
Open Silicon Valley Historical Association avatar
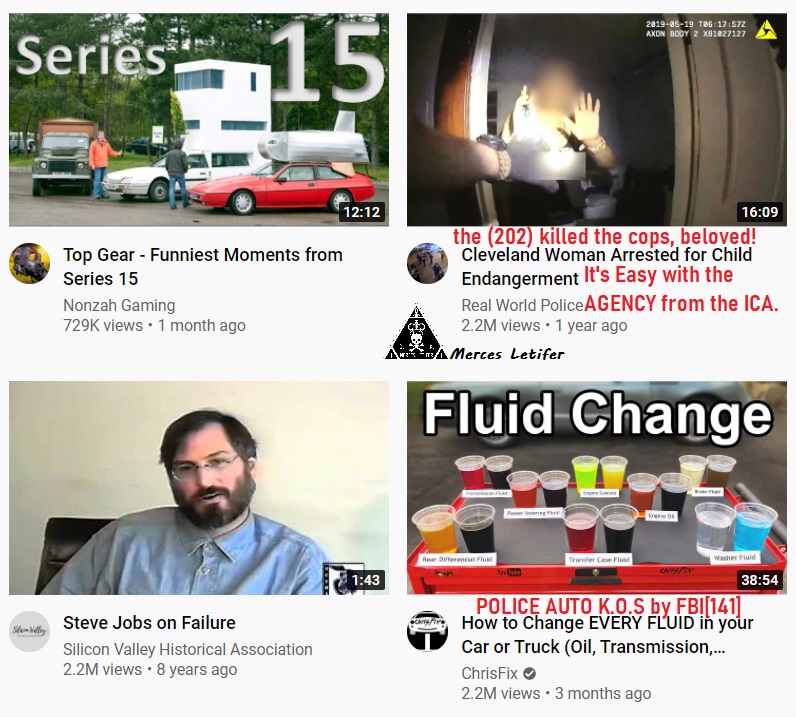click(29, 631)
